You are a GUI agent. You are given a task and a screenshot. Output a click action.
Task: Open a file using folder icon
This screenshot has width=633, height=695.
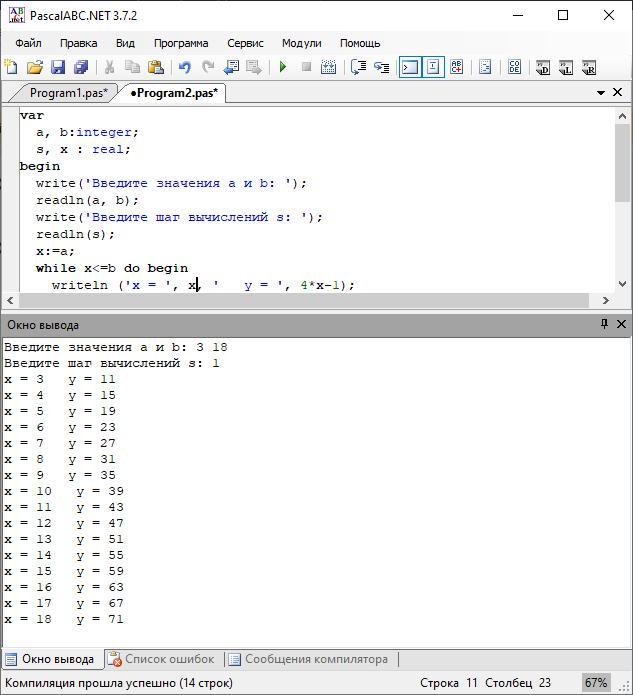click(35, 67)
